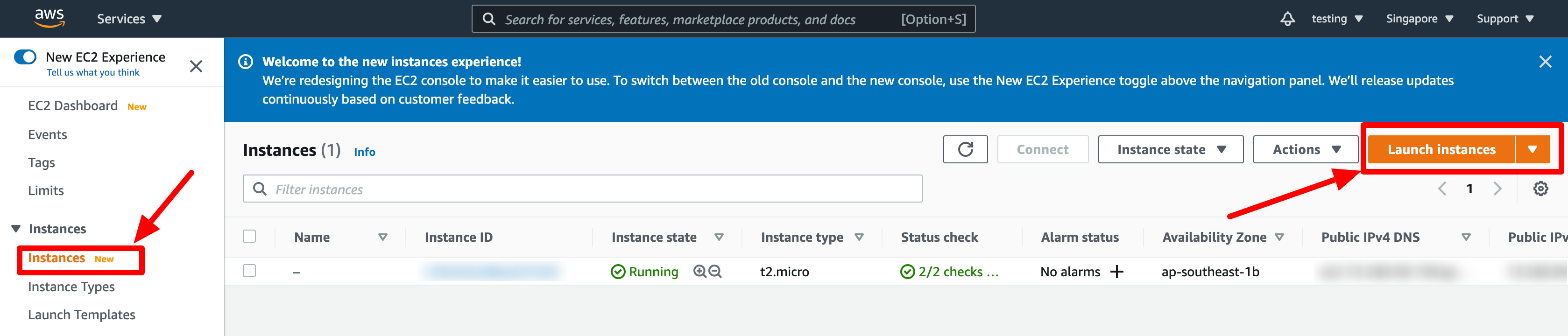Click the Alarm status column header

[x=1080, y=238]
